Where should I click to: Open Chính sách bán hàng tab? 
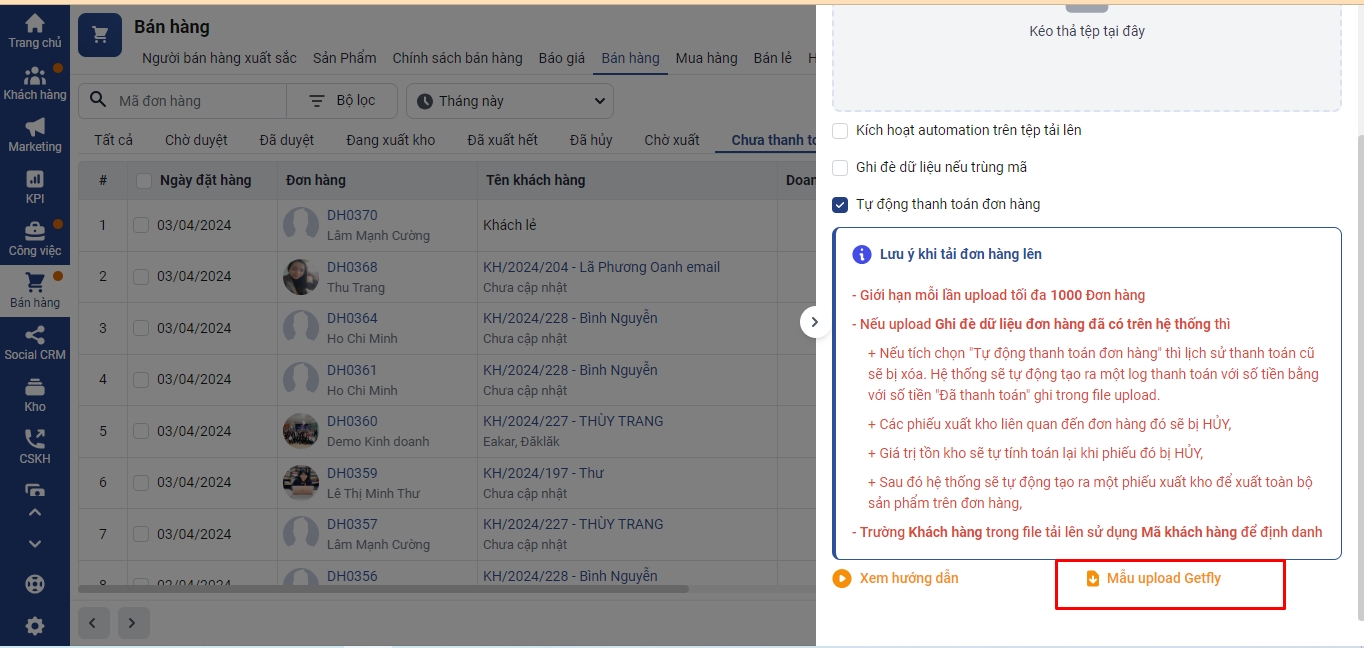pos(457,58)
